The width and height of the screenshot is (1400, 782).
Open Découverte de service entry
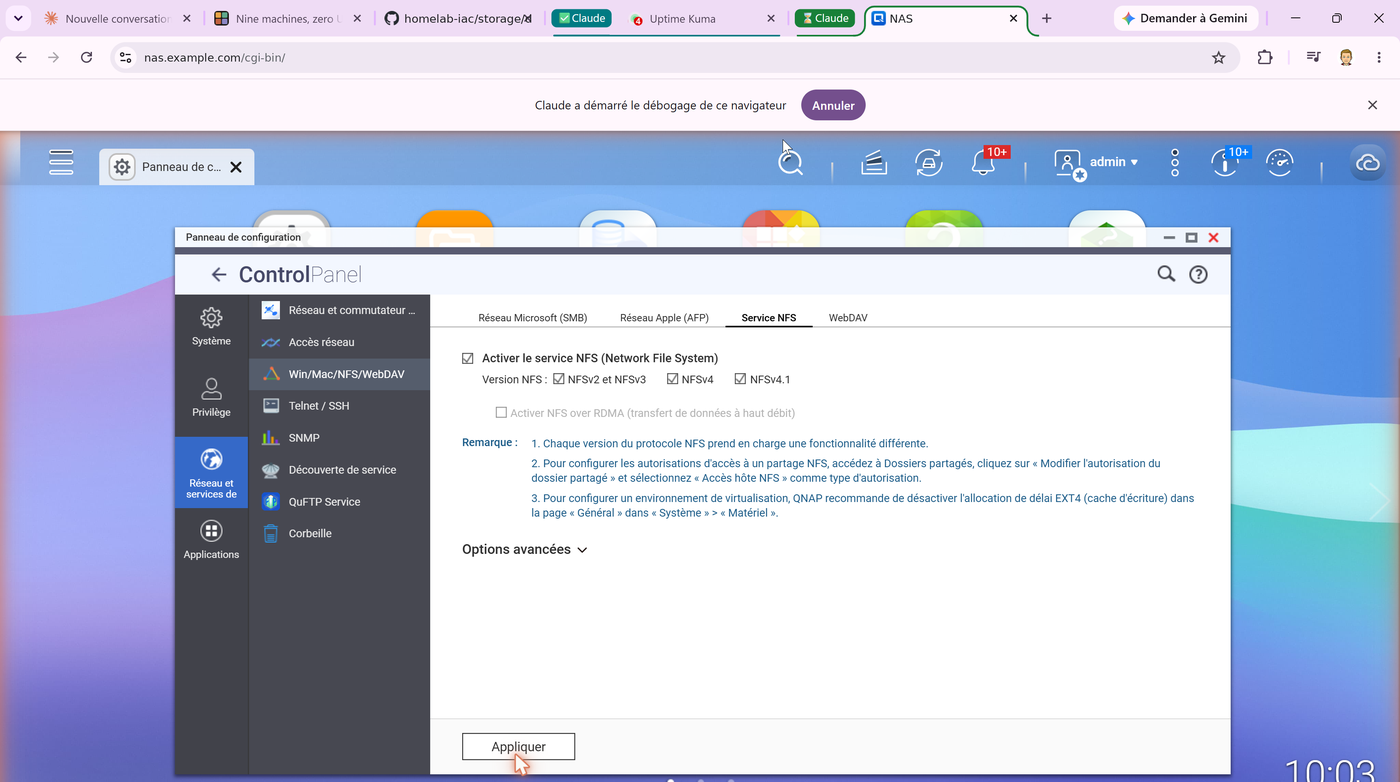[x=339, y=470]
